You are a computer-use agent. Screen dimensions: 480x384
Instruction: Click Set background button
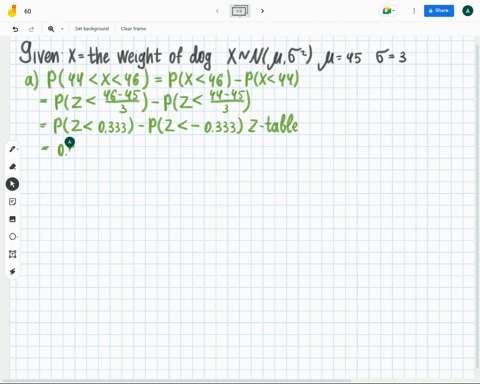(x=92, y=29)
